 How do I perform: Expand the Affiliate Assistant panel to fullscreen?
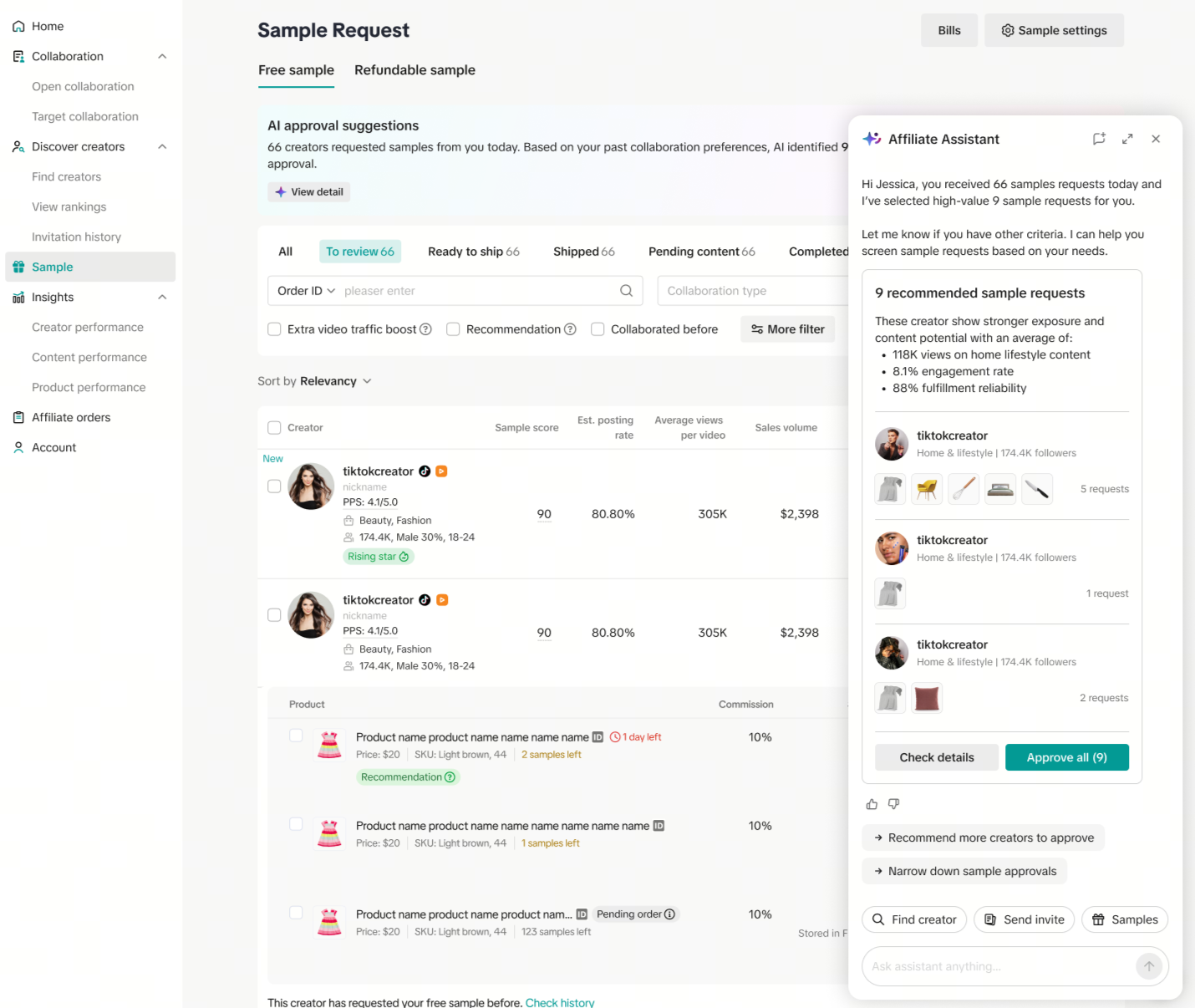click(1127, 139)
